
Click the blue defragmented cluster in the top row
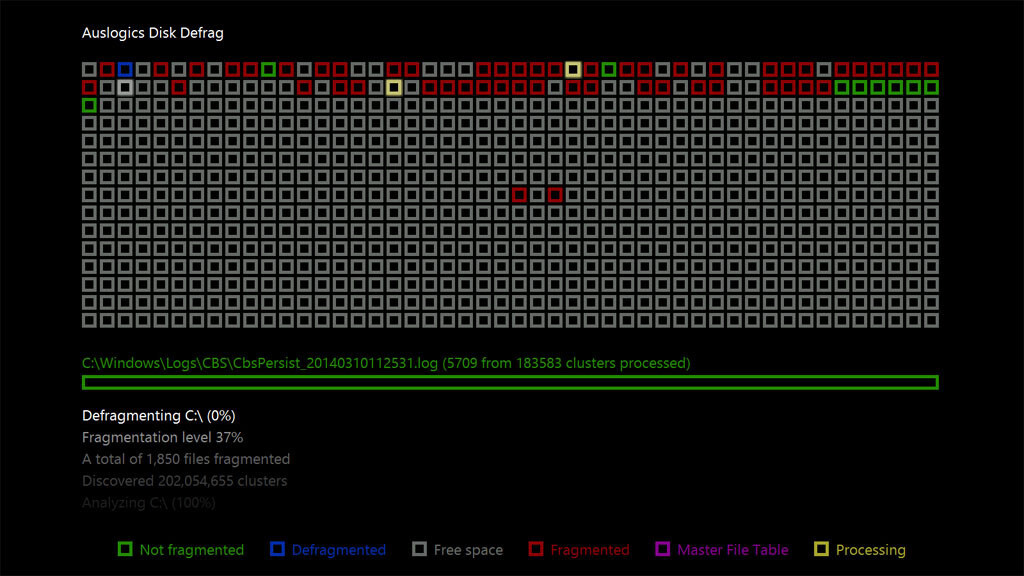tap(124, 69)
